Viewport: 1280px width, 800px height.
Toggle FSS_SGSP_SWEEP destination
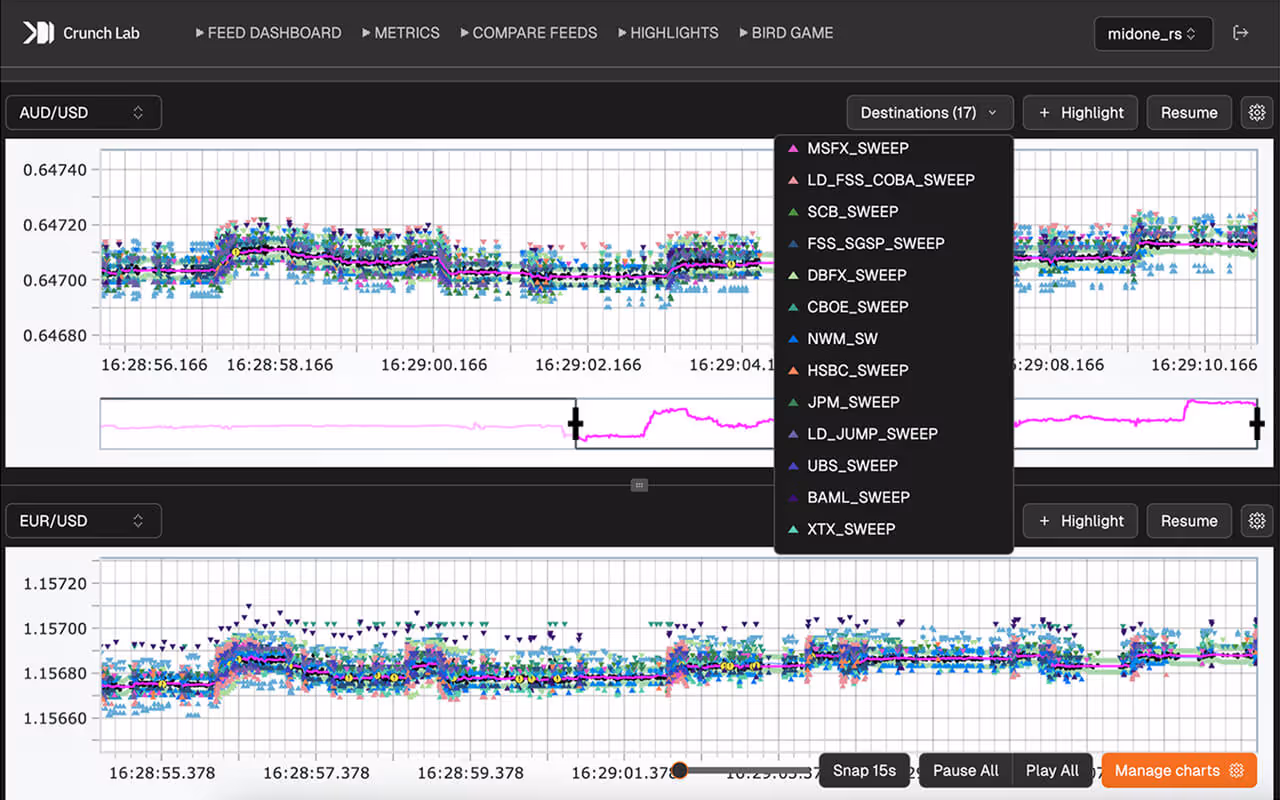[x=894, y=243]
